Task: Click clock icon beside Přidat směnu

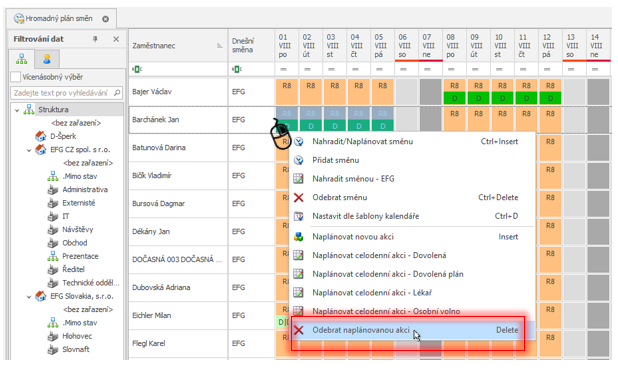Action: (299, 160)
